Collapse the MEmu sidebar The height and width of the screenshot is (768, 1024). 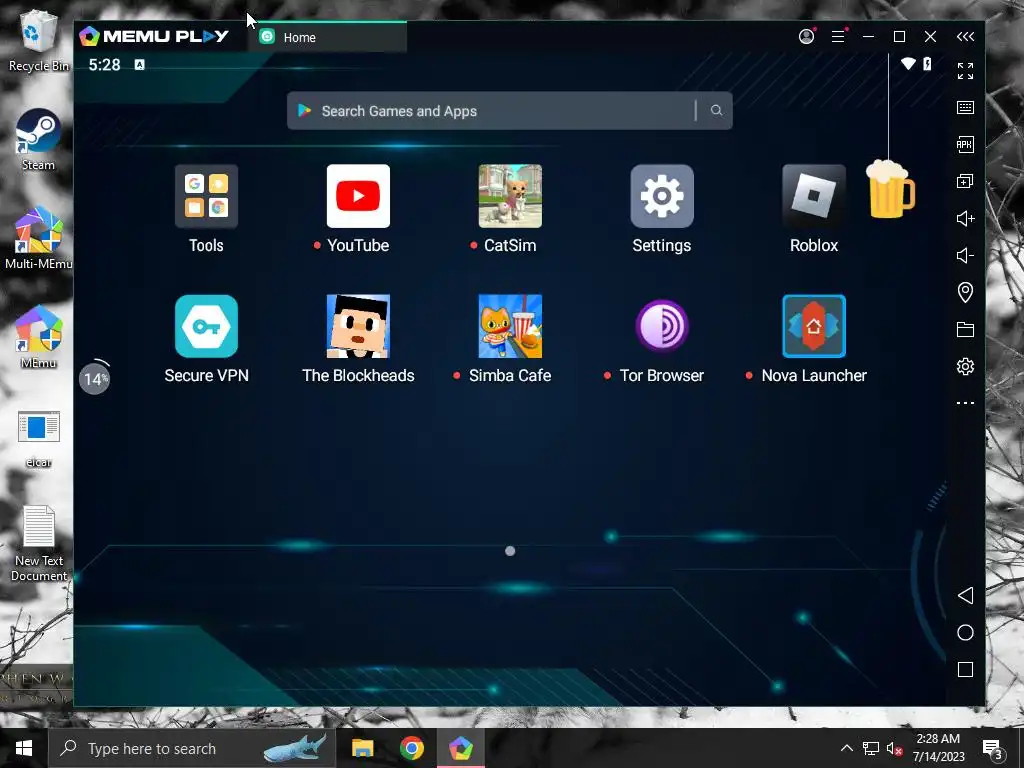point(965,37)
